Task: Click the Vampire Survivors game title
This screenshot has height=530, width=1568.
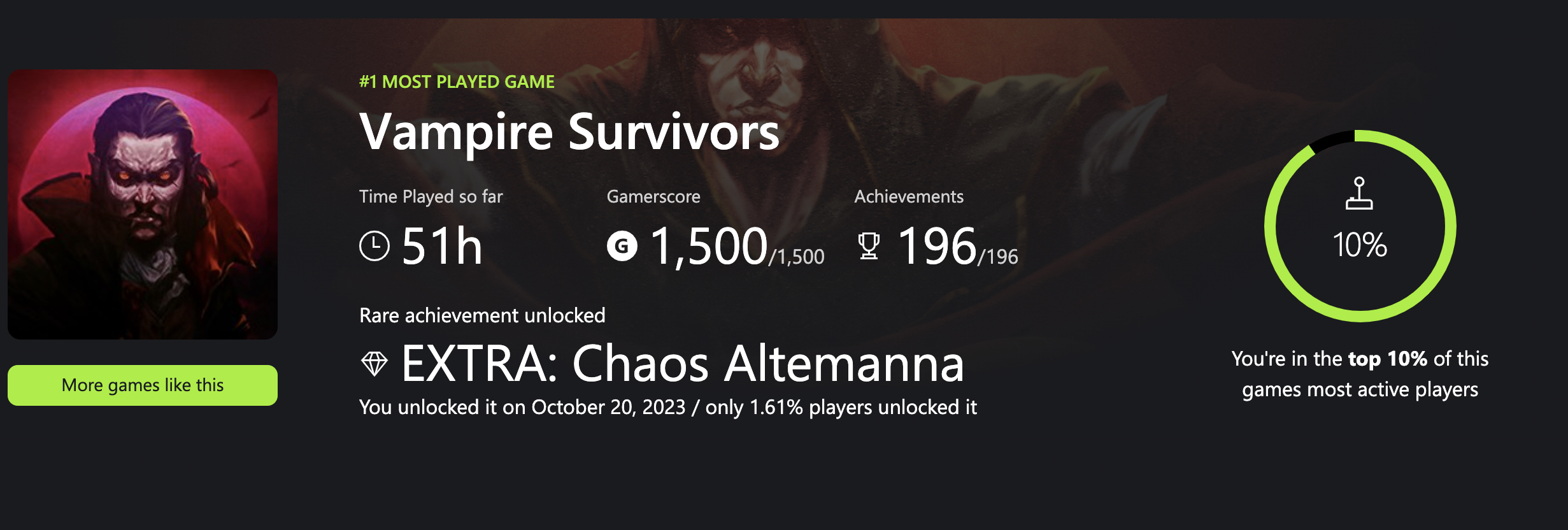Action: 569,132
